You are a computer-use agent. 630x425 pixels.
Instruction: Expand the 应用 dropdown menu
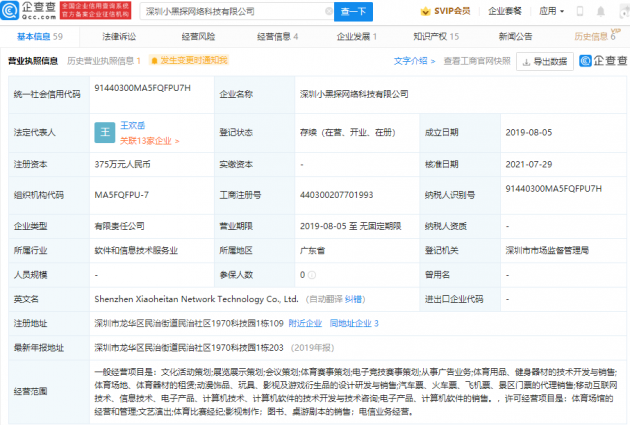(578, 11)
